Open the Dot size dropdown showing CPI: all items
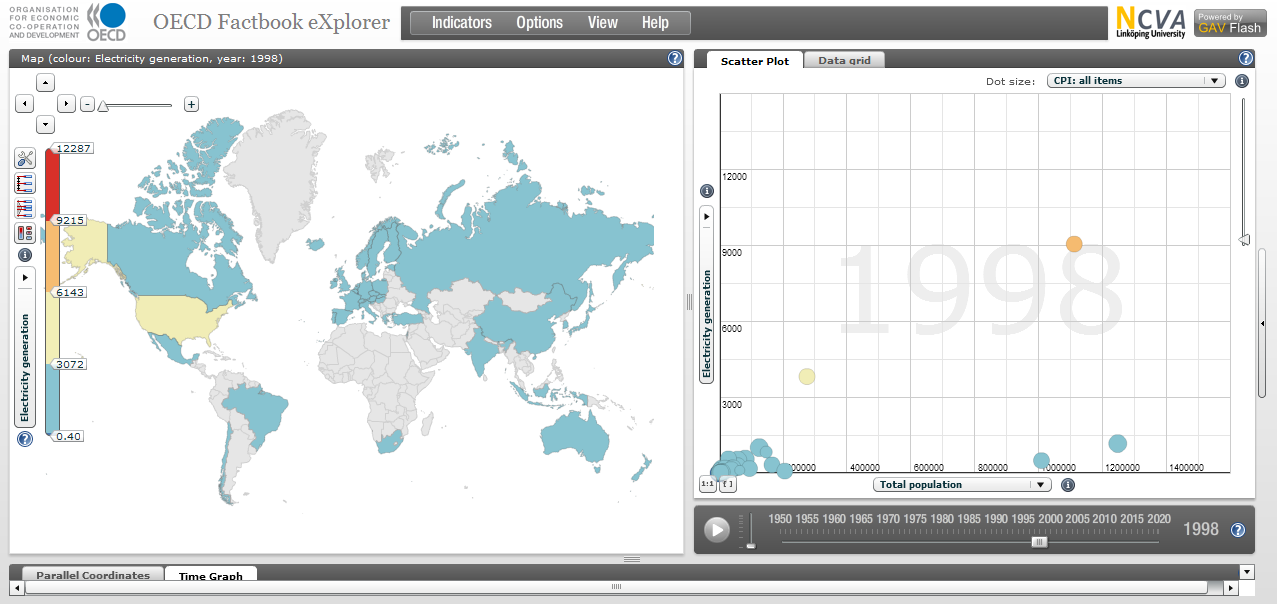 point(1136,81)
